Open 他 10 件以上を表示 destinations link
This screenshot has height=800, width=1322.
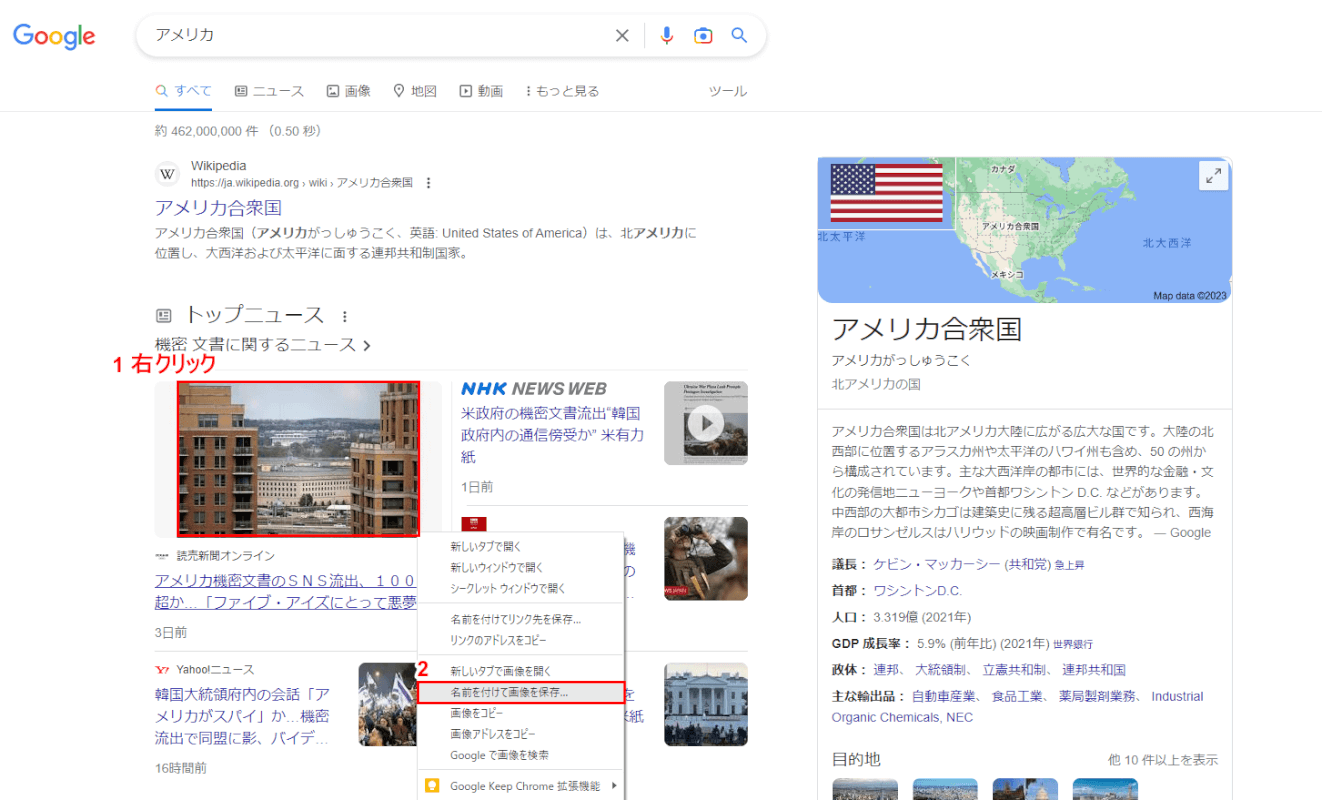pyautogui.click(x=1163, y=760)
